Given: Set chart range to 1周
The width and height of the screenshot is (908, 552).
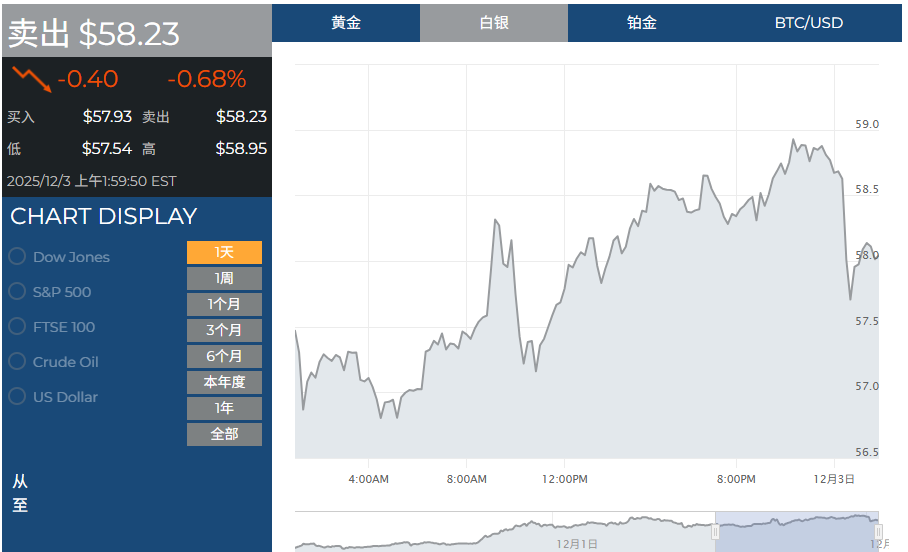Looking at the screenshot, I should pyautogui.click(x=224, y=279).
